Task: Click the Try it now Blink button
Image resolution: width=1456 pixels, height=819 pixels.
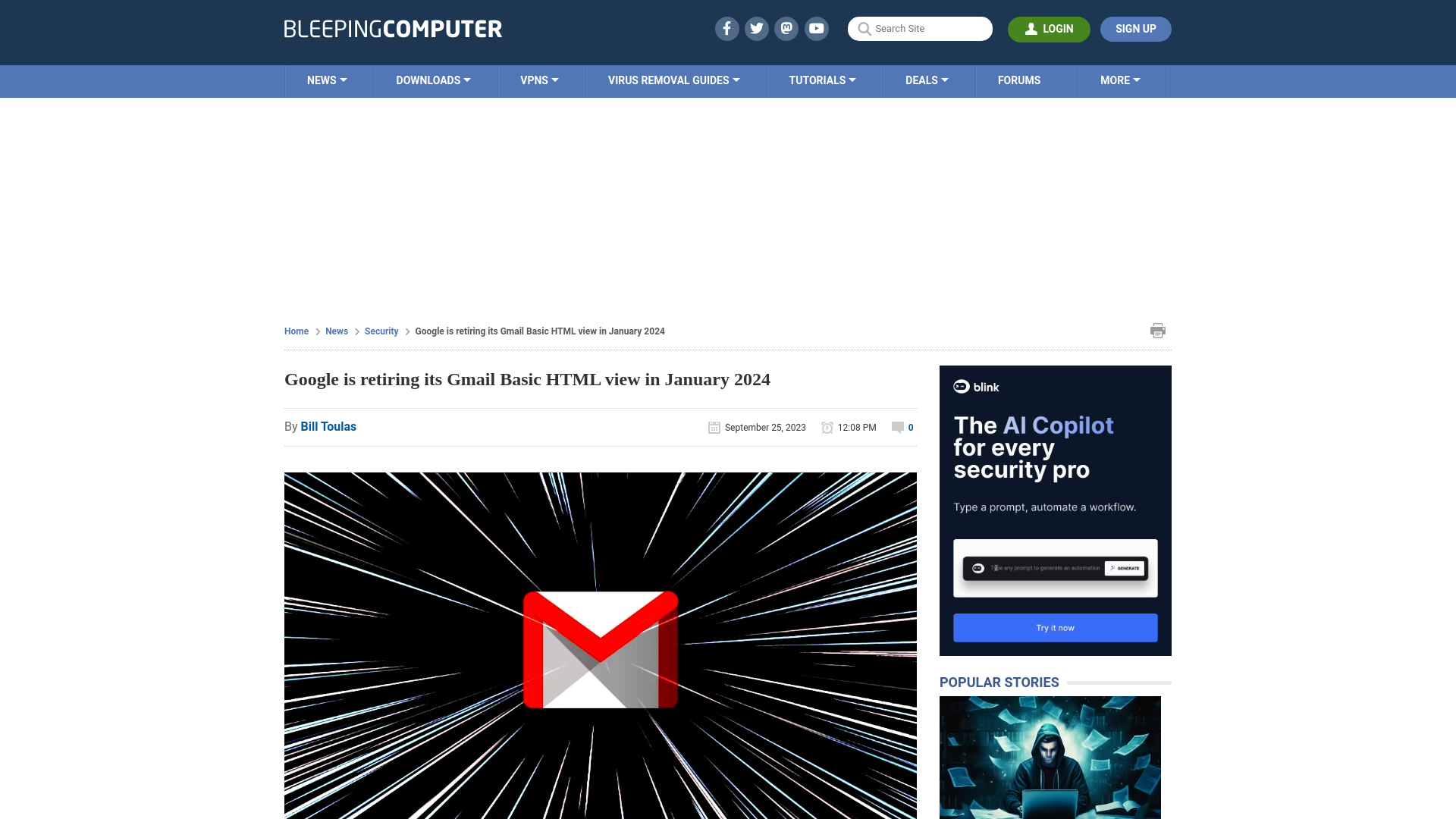Action: tap(1055, 627)
